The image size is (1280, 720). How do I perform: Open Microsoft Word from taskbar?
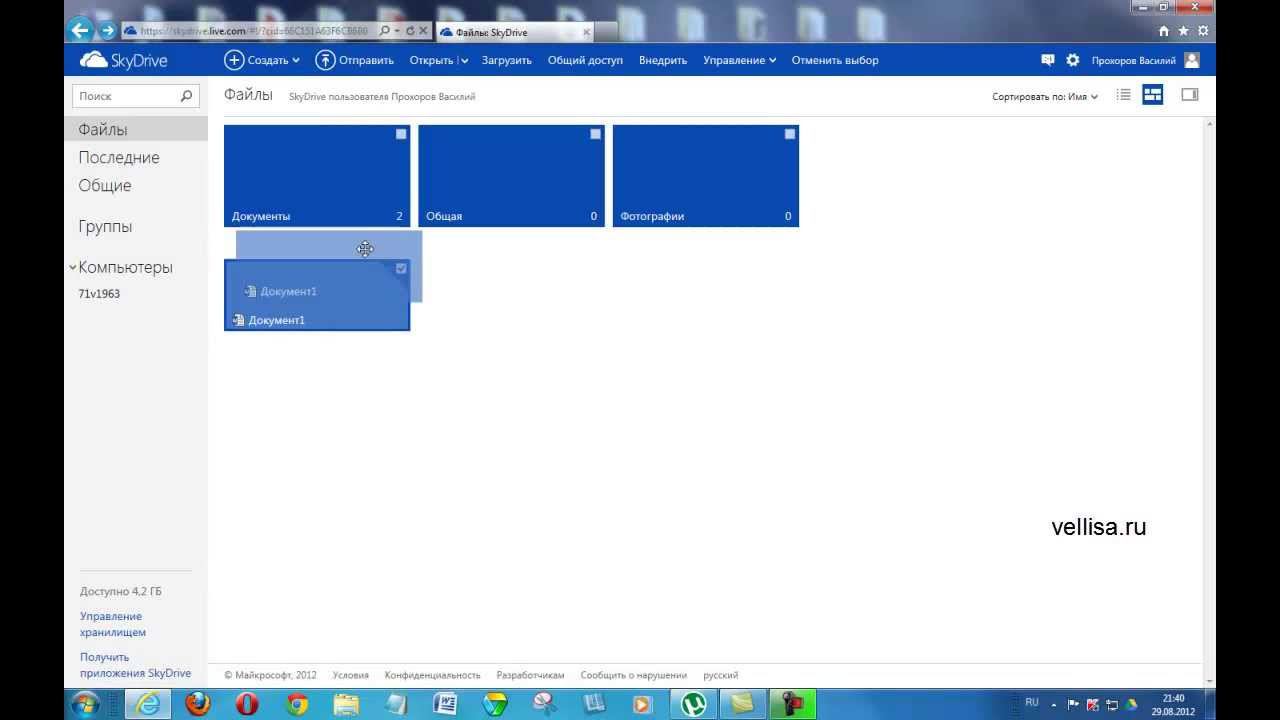coord(445,704)
